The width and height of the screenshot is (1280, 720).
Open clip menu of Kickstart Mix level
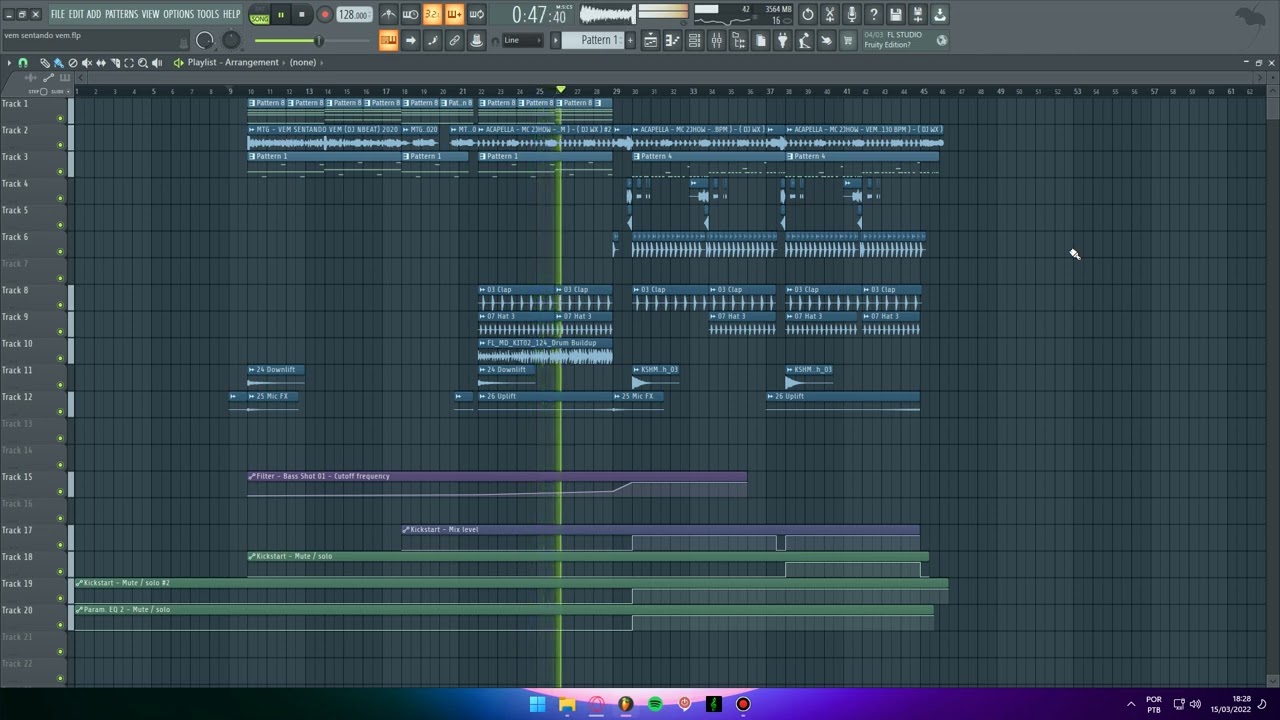(406, 529)
